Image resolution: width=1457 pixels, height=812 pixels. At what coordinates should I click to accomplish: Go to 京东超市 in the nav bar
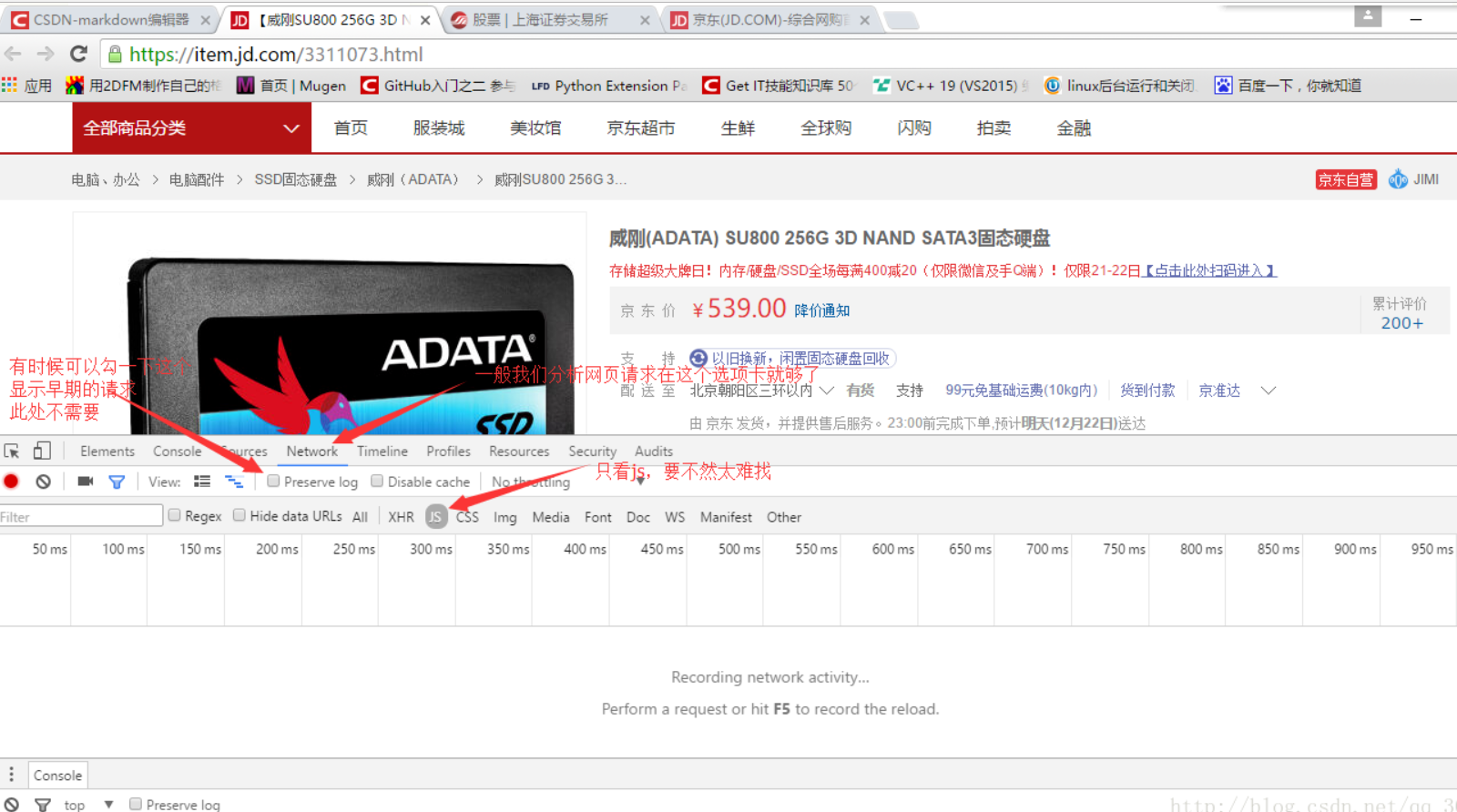[641, 128]
